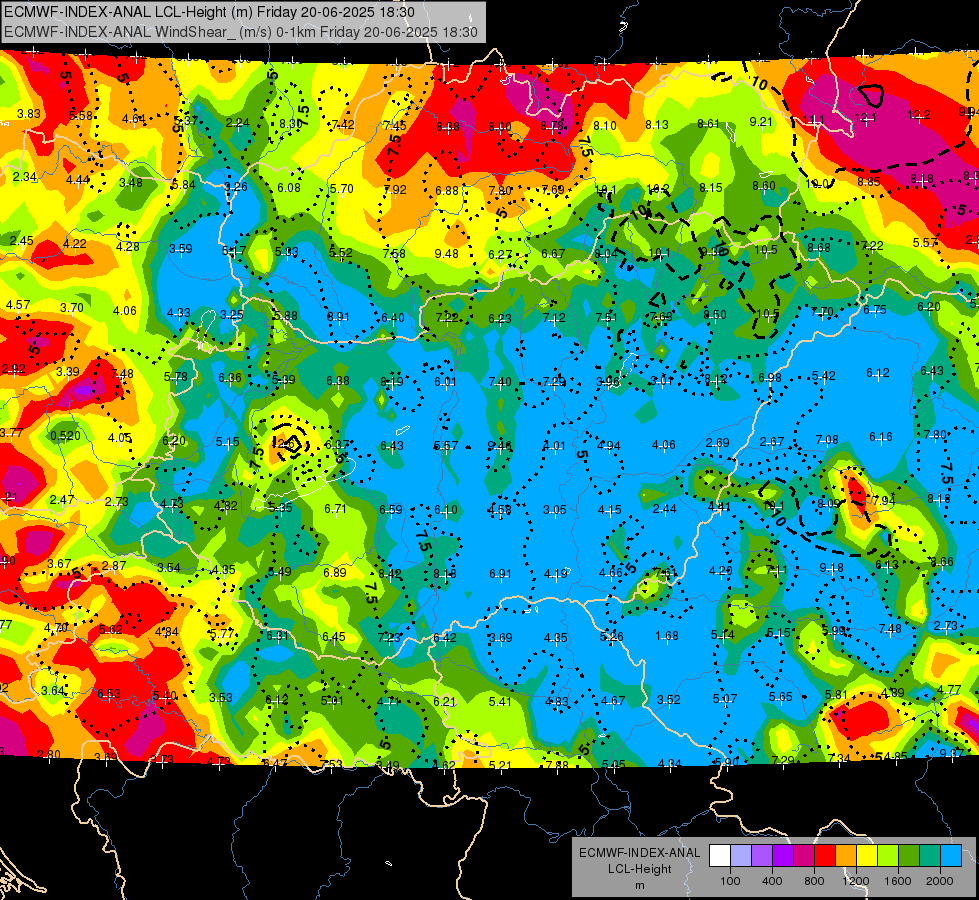Viewport: 979px width, 900px height.
Task: Click the wind shear value 5.07
Action: coord(724,698)
